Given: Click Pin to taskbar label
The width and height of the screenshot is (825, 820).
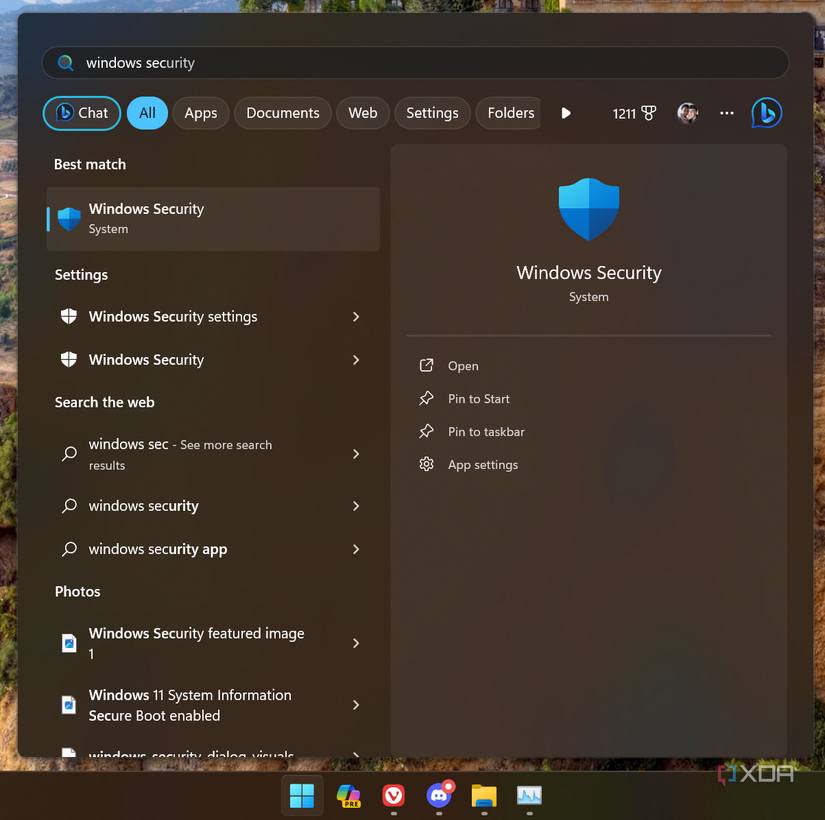Looking at the screenshot, I should click(x=486, y=432).
